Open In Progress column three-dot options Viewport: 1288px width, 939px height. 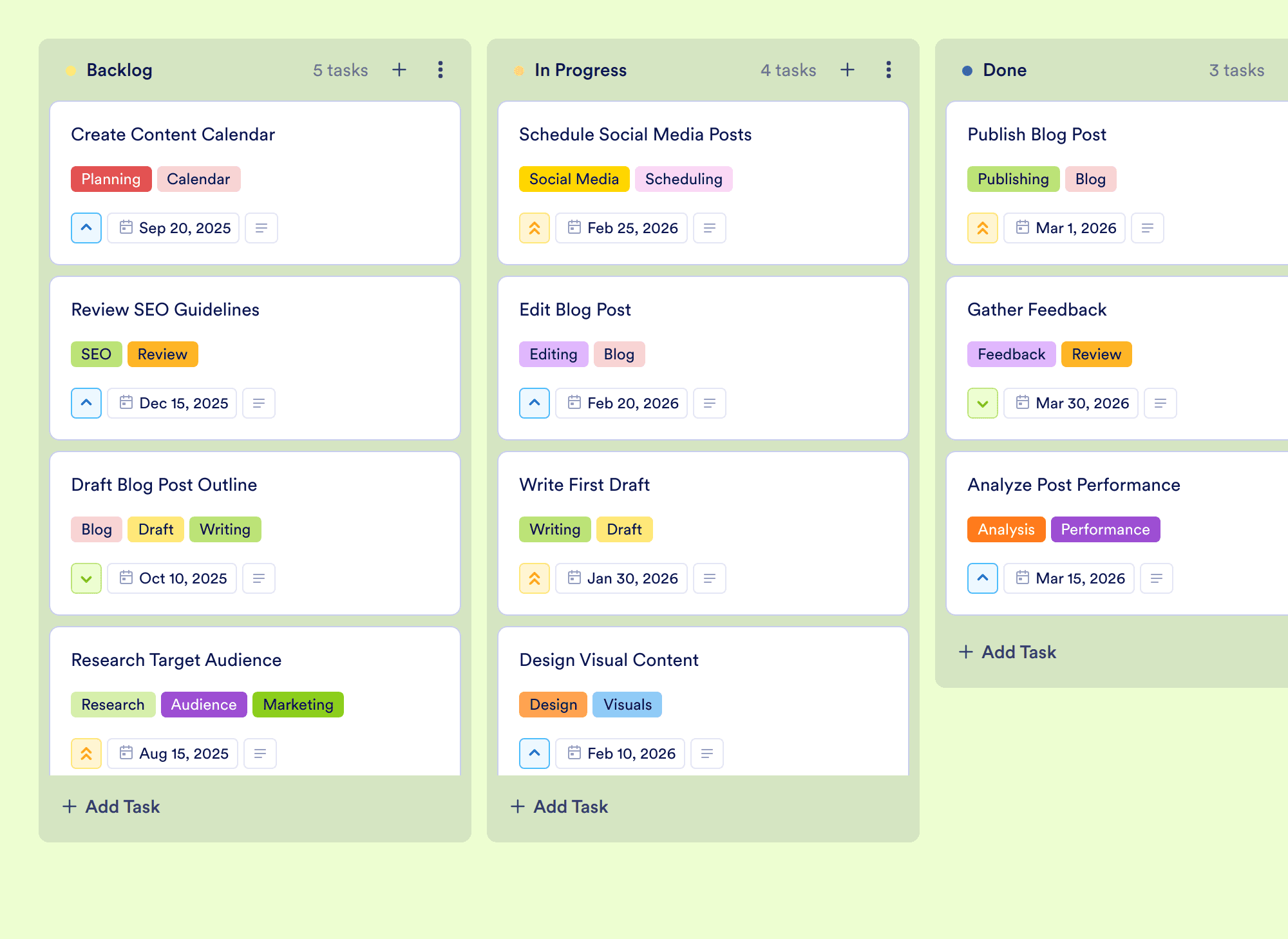coord(889,70)
